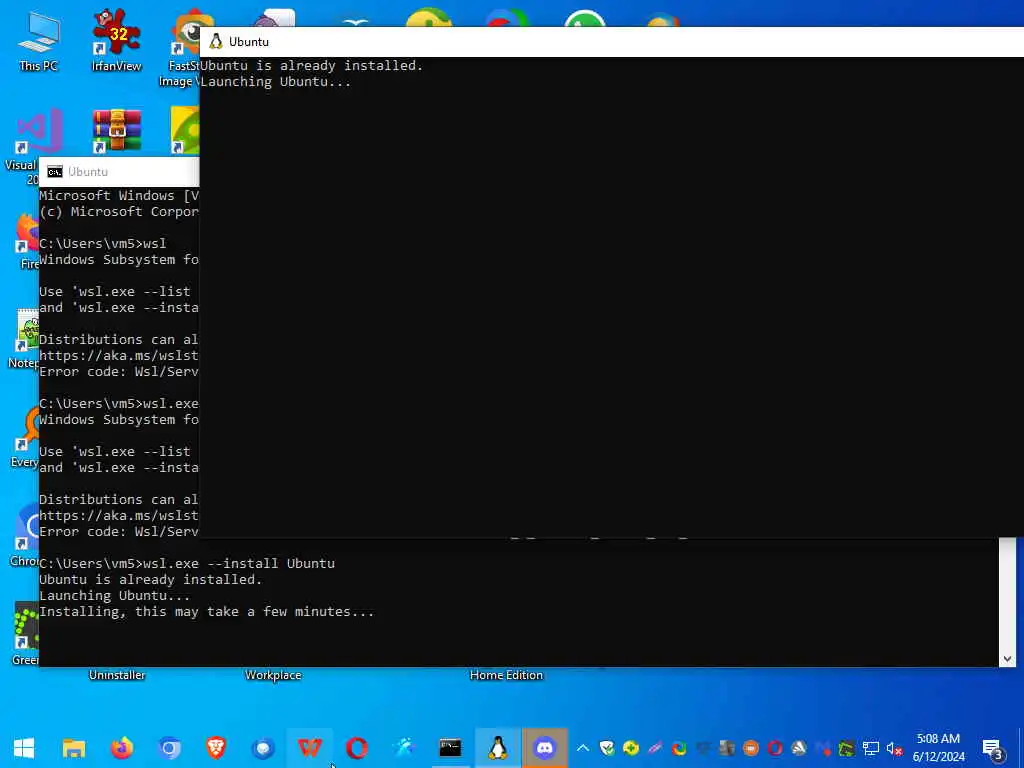The width and height of the screenshot is (1024, 768).
Task: Click 'Installing, this may take a few minutes...' line
Action: (206, 612)
